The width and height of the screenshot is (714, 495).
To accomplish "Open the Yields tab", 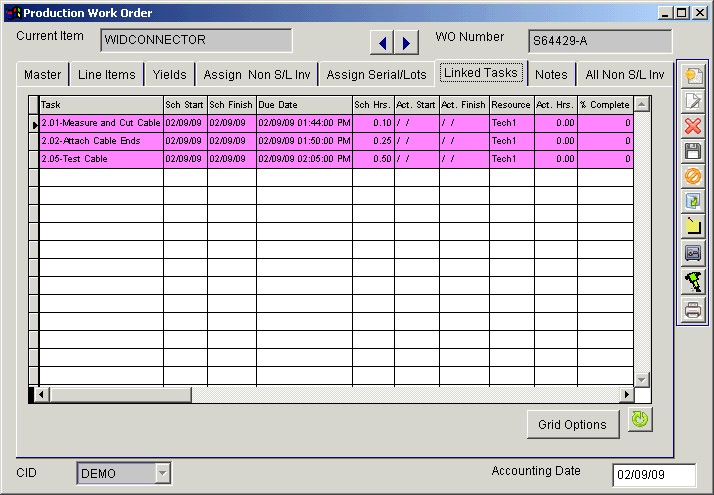I will 169,75.
